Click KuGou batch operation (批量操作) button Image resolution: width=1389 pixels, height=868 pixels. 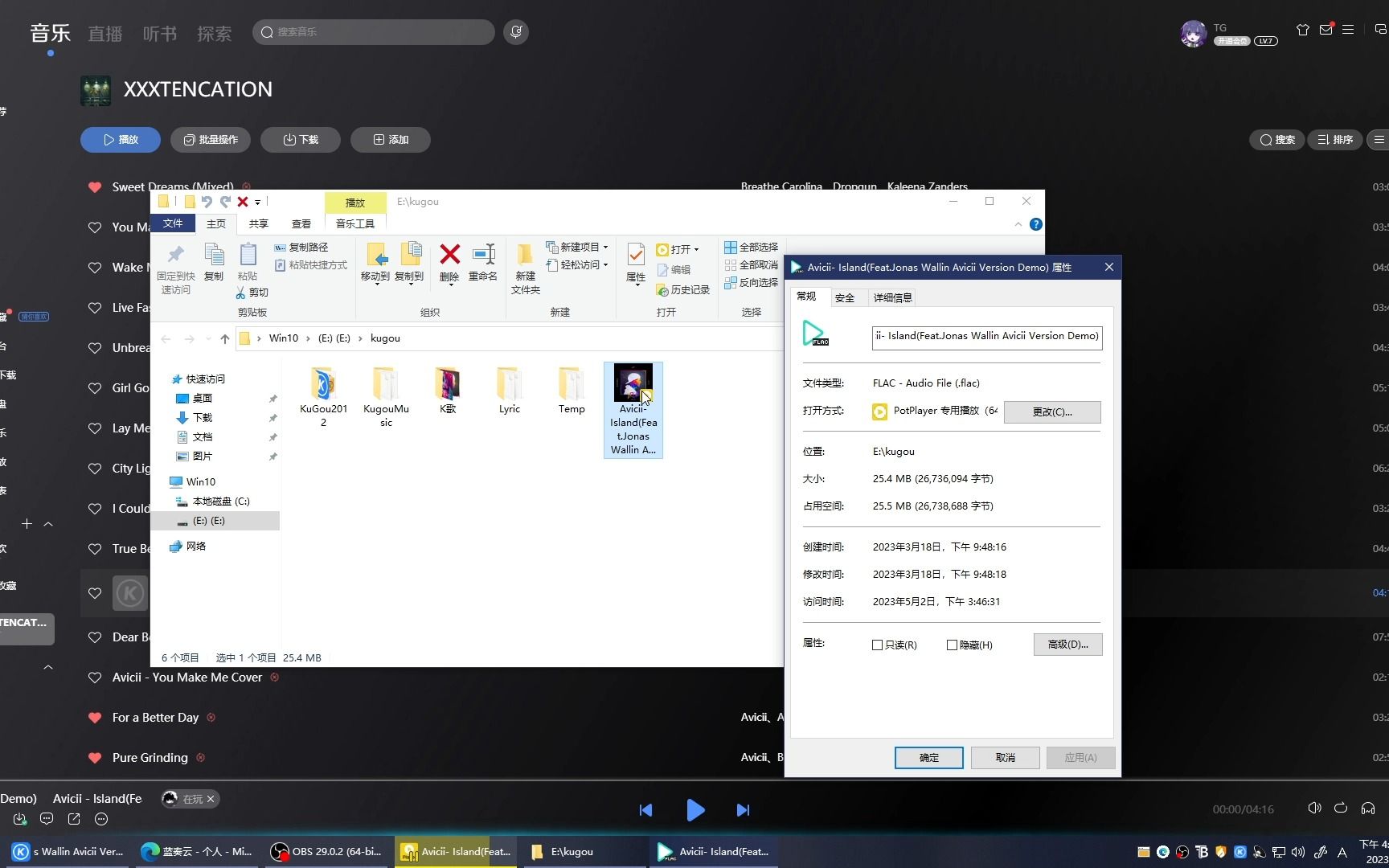pyautogui.click(x=211, y=140)
